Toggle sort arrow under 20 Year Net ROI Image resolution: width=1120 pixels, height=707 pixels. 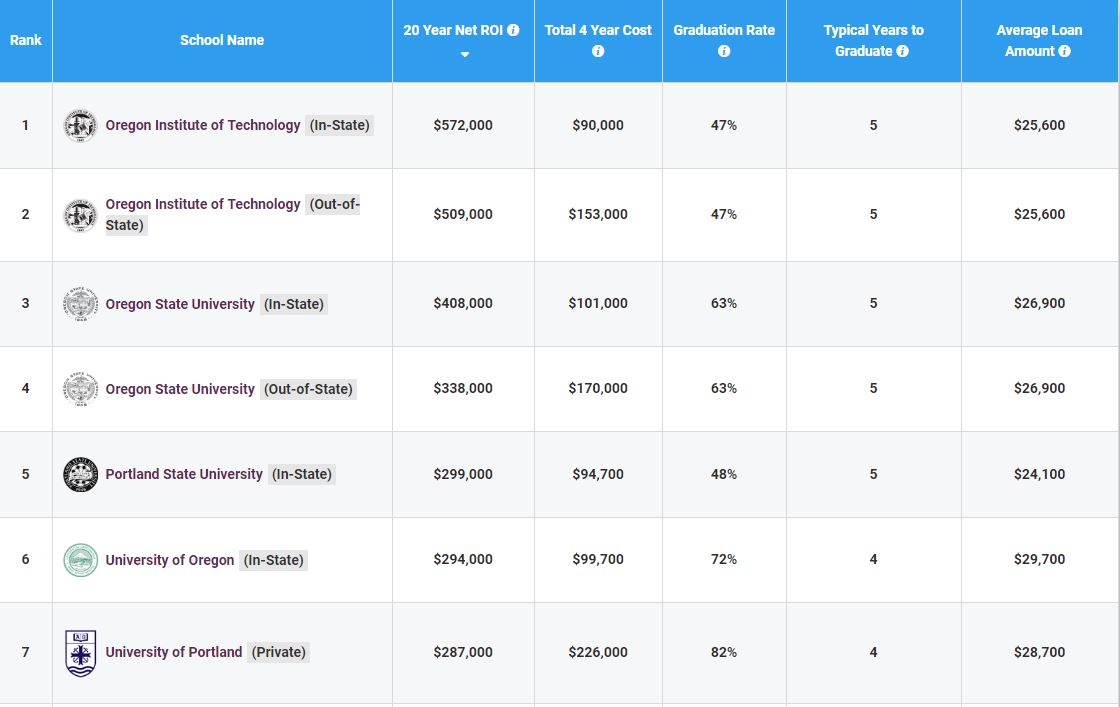point(464,54)
